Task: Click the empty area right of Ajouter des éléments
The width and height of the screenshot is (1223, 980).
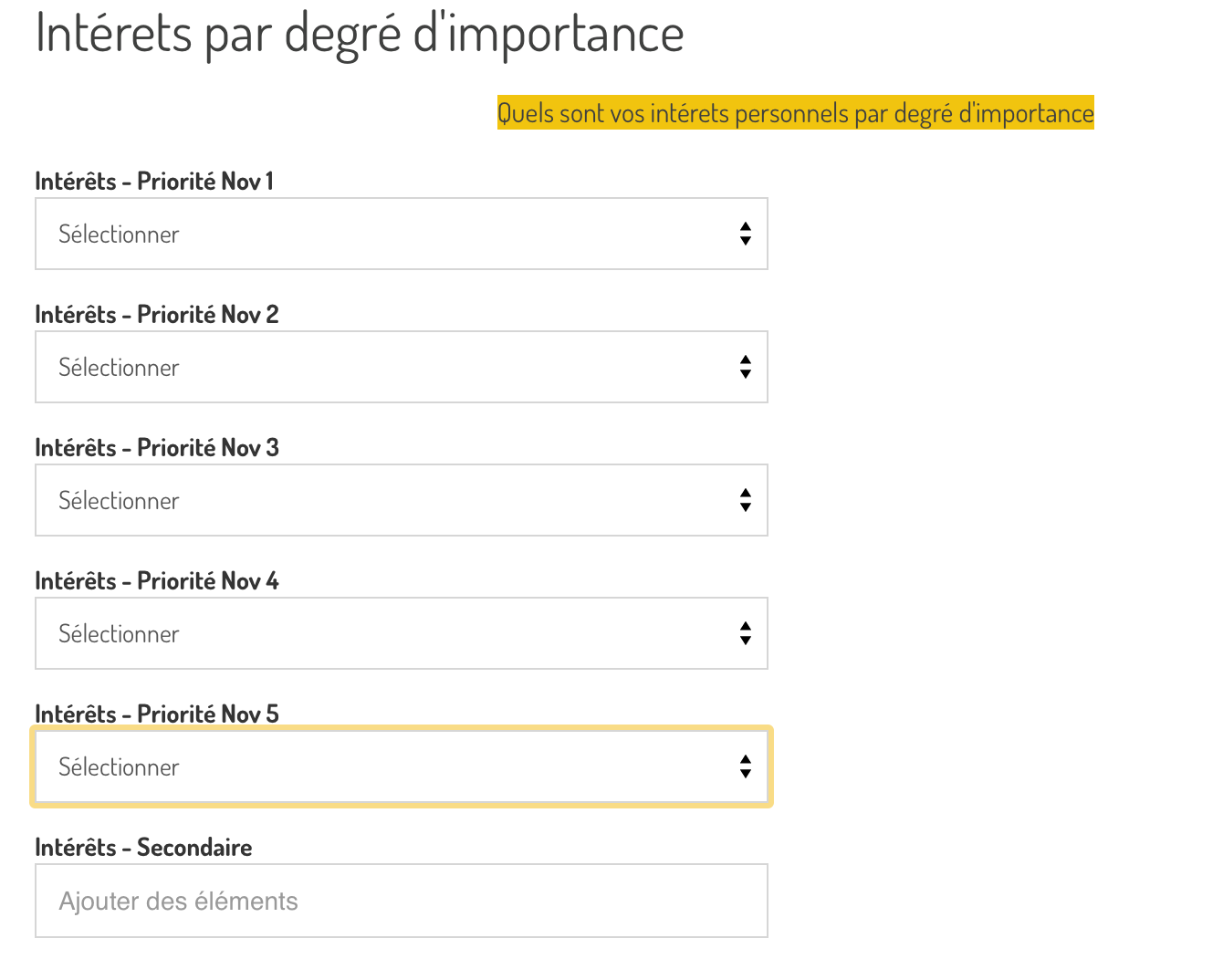Action: (x=548, y=902)
